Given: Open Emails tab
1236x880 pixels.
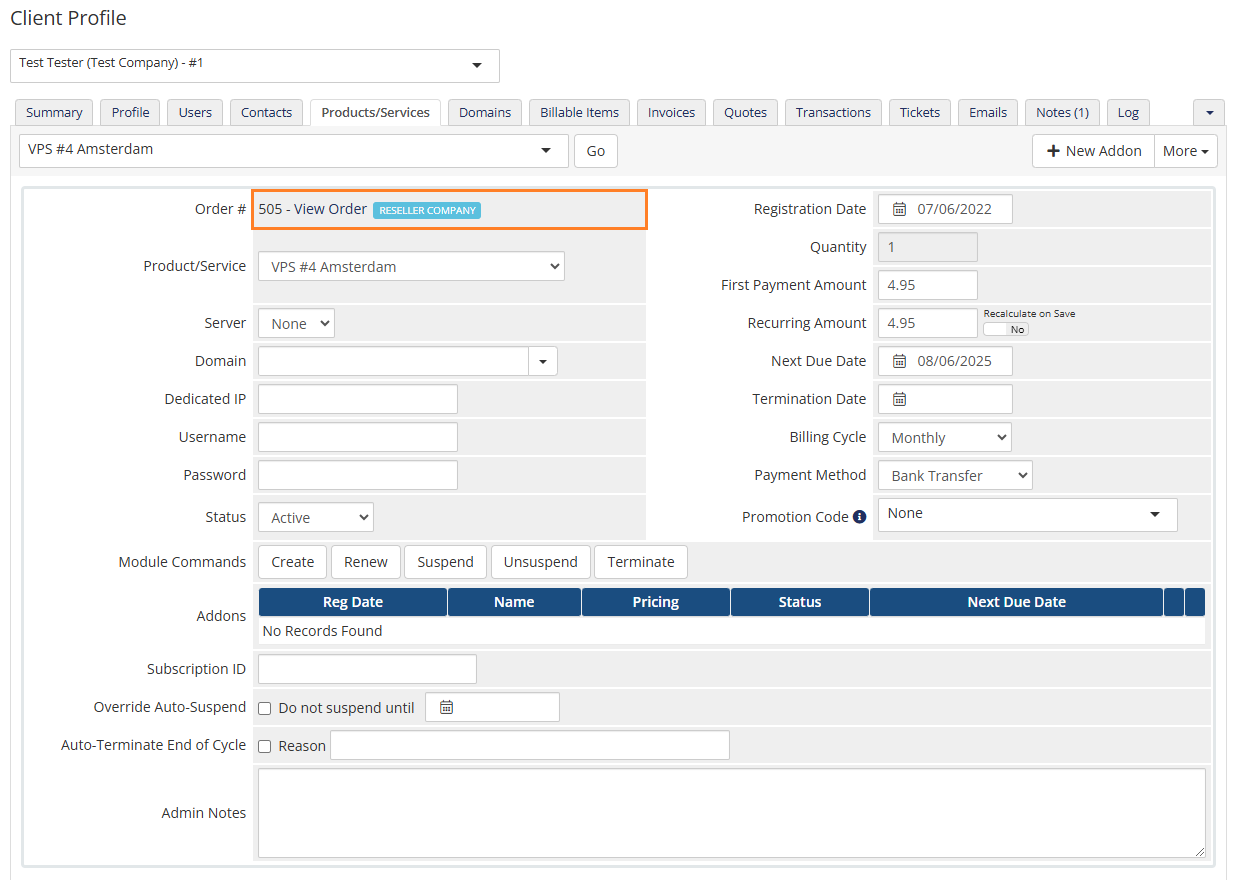Looking at the screenshot, I should pyautogui.click(x=987, y=112).
